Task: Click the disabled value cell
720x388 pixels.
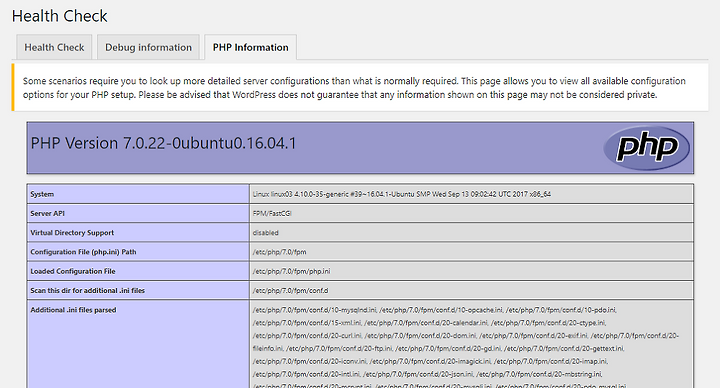Action: click(x=472, y=233)
